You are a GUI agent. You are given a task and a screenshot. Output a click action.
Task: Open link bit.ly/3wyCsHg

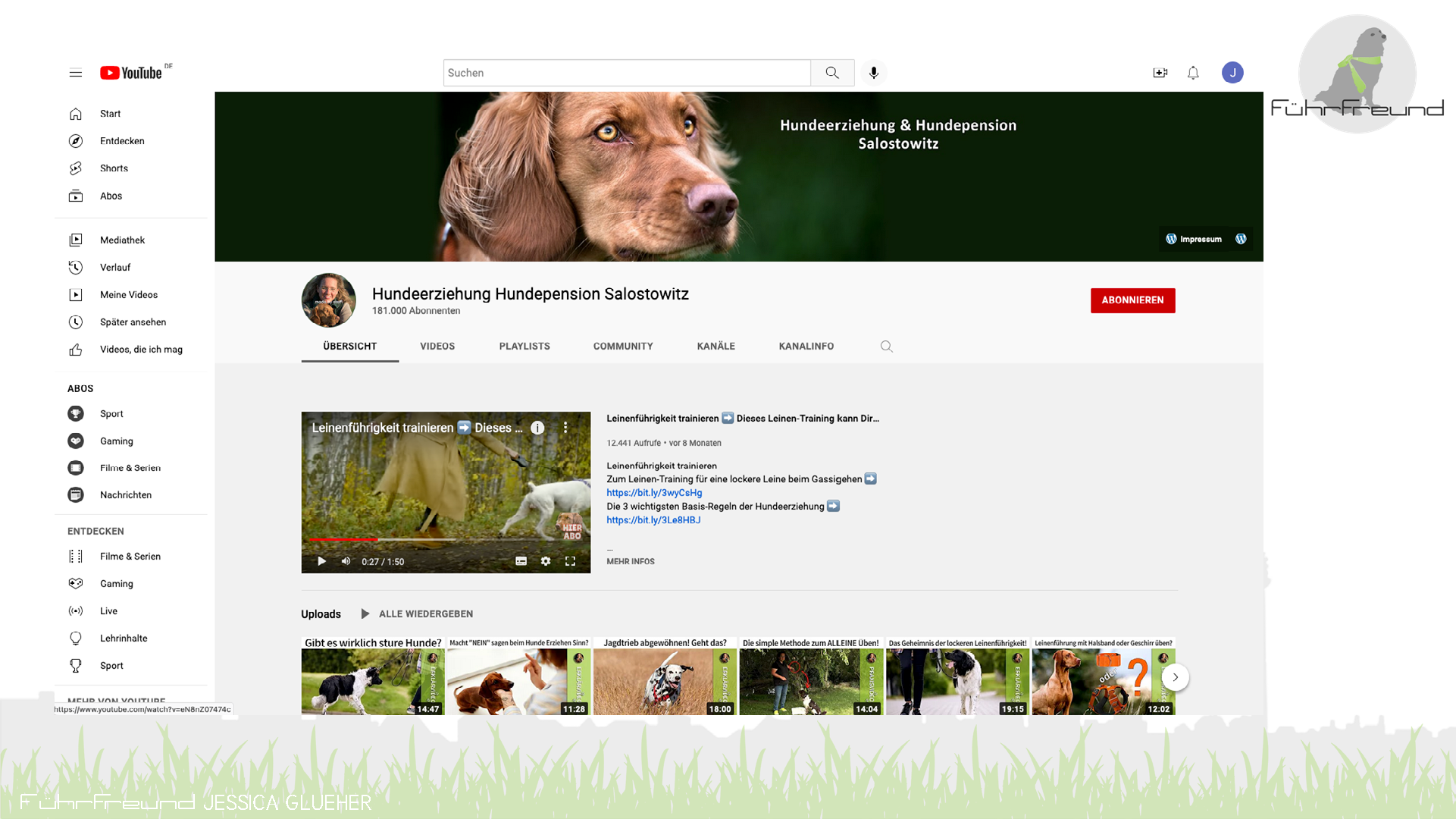654,493
